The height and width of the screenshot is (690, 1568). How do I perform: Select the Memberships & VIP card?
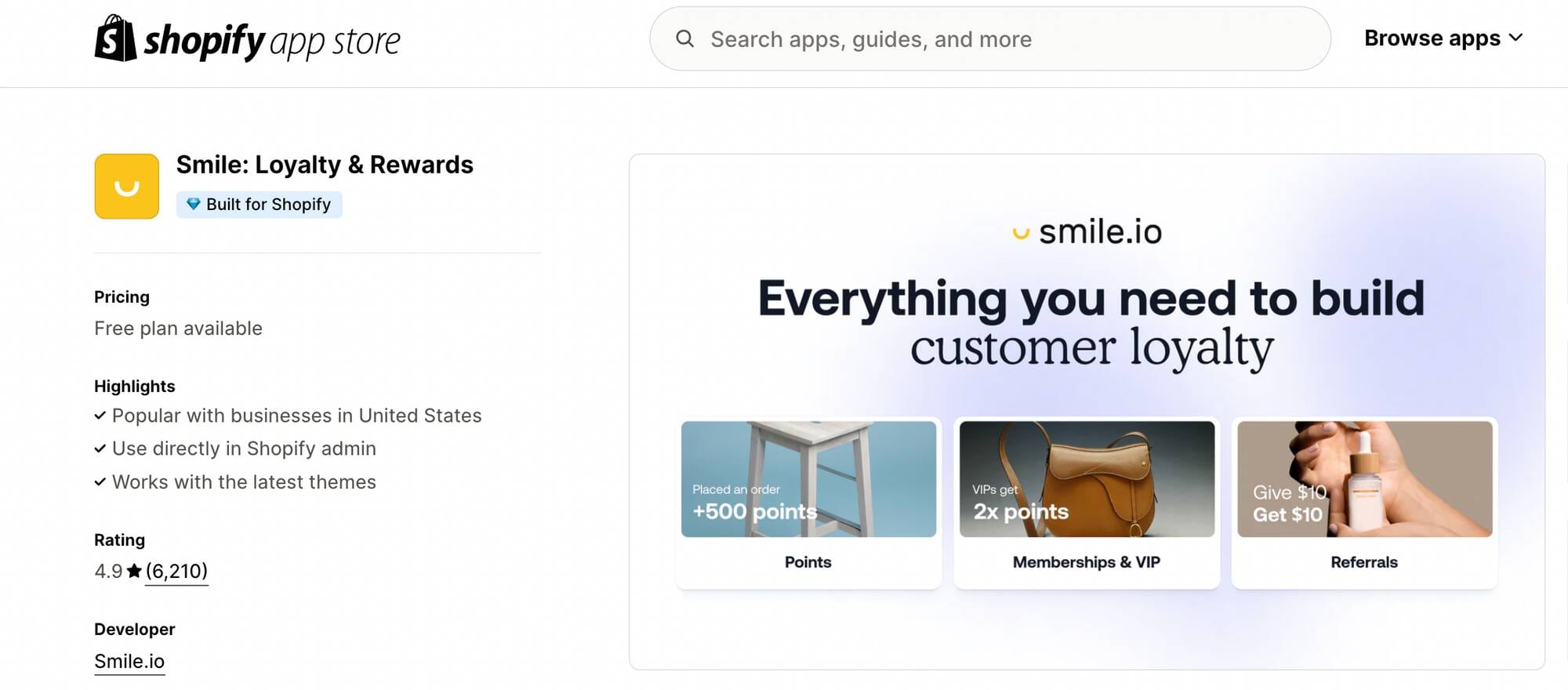[x=1087, y=502]
